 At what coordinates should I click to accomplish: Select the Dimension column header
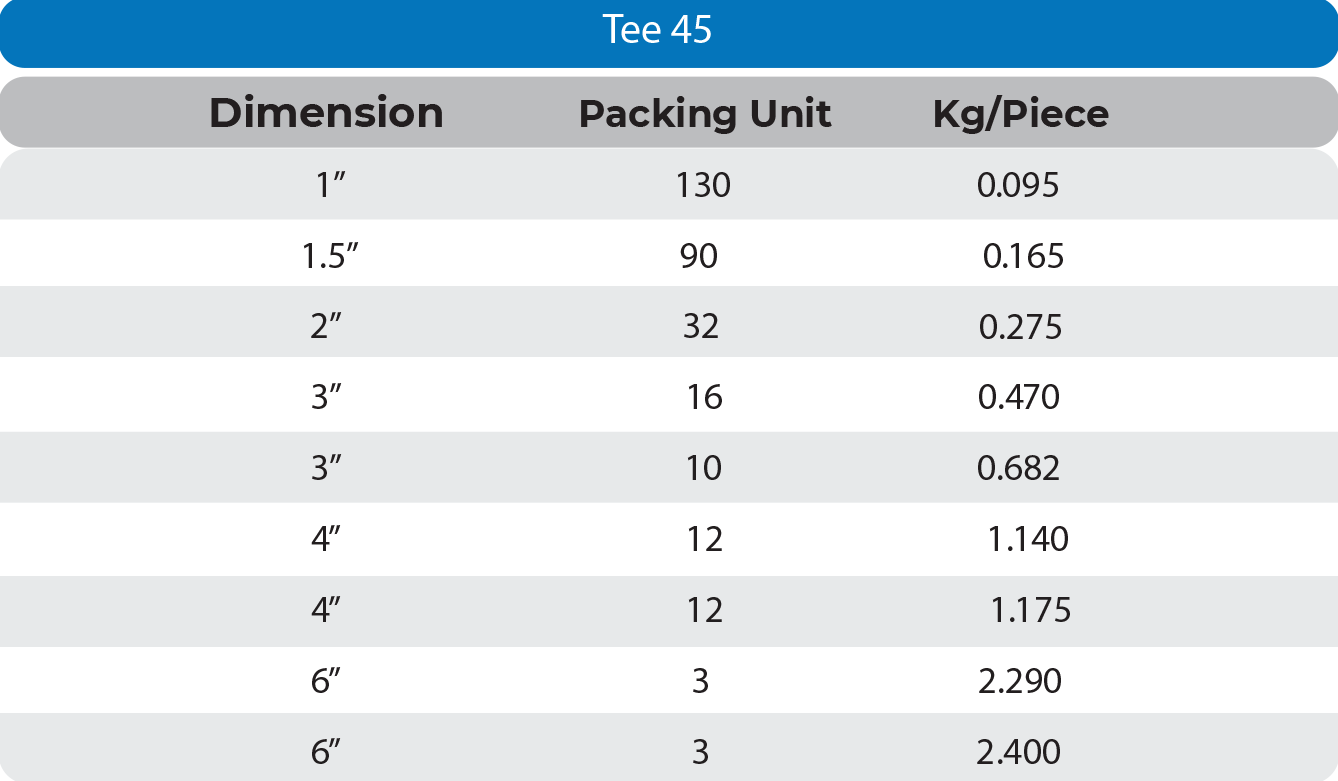pyautogui.click(x=326, y=113)
